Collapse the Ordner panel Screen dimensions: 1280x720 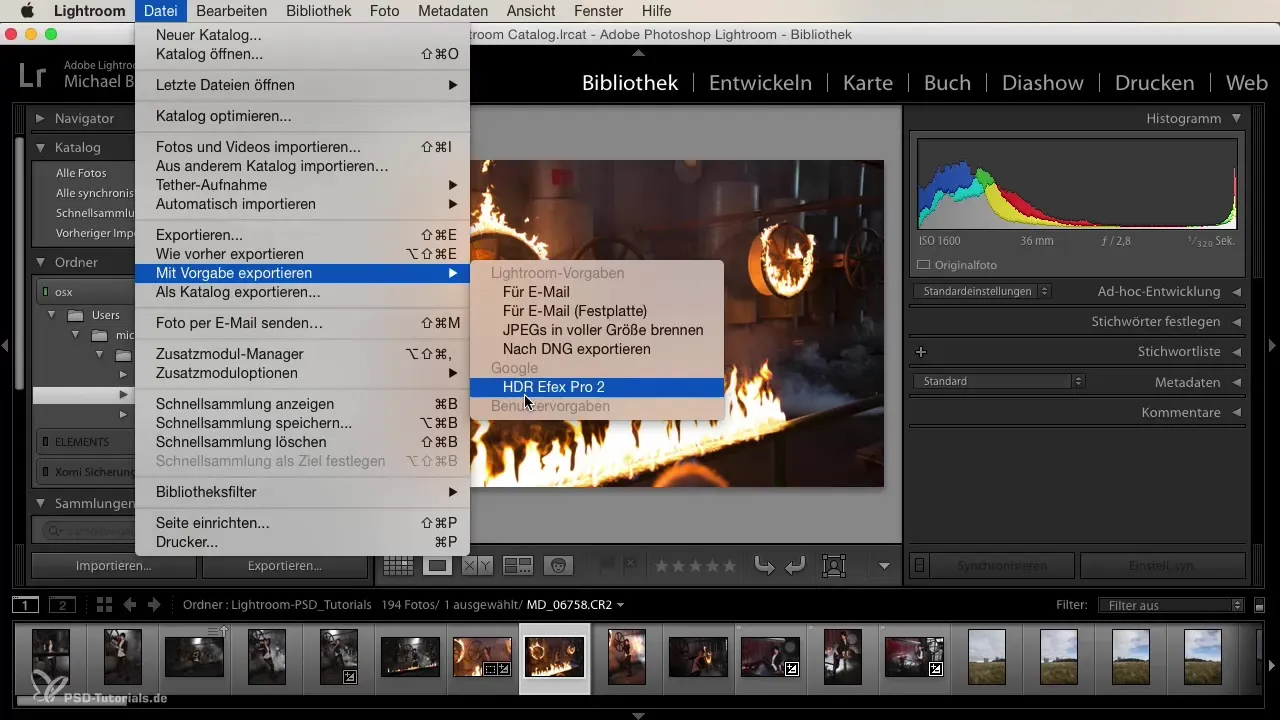tap(41, 262)
